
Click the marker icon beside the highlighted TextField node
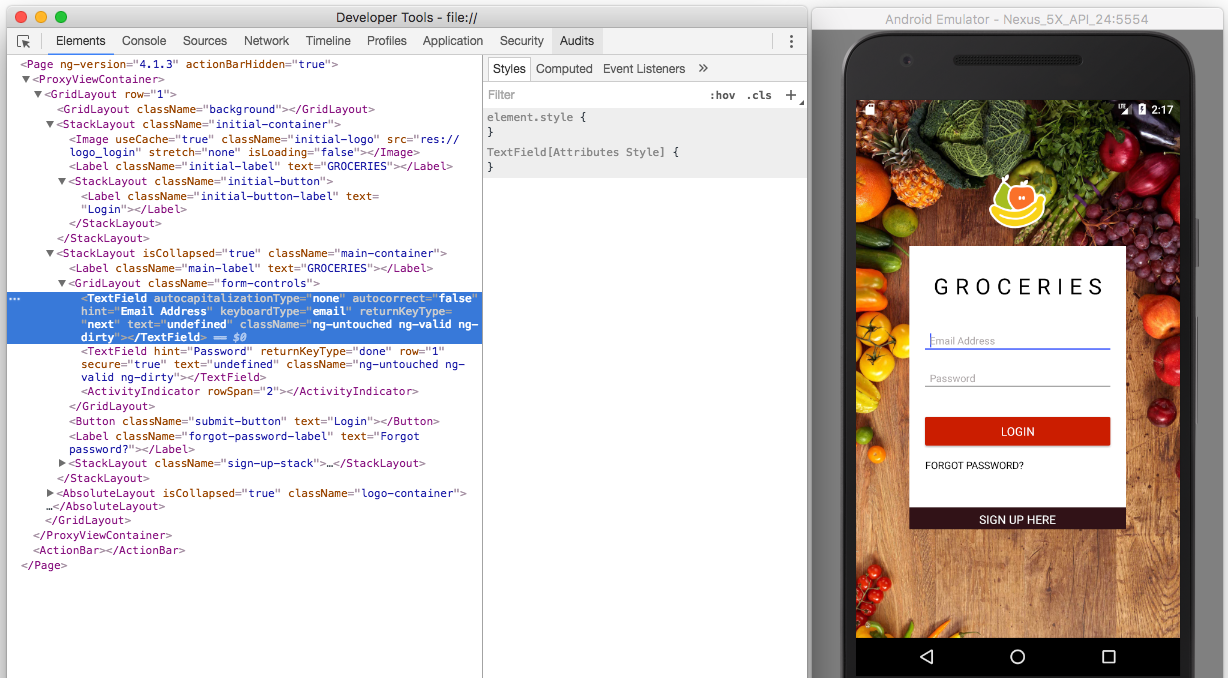pos(13,298)
